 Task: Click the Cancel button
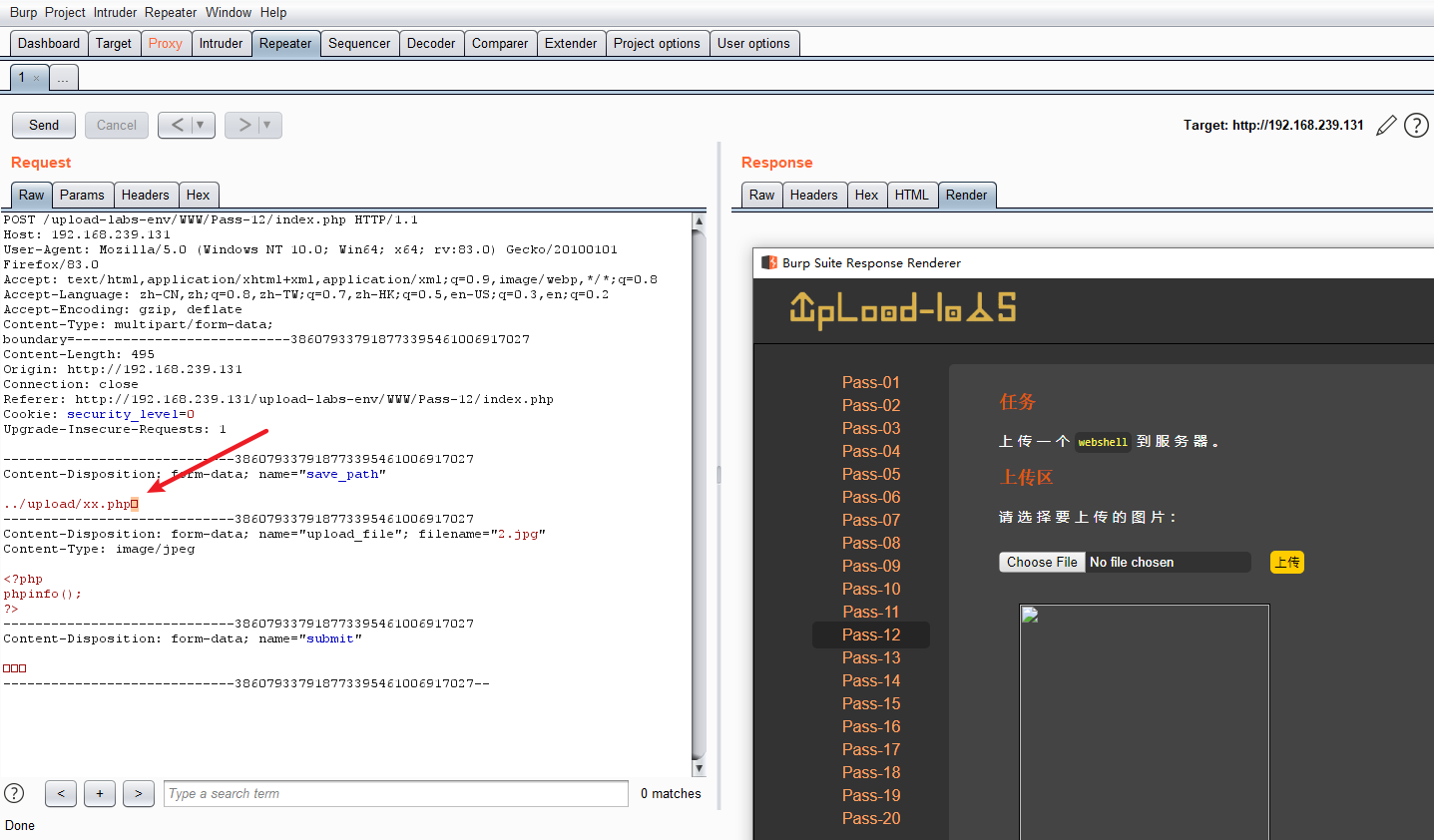pyautogui.click(x=117, y=125)
